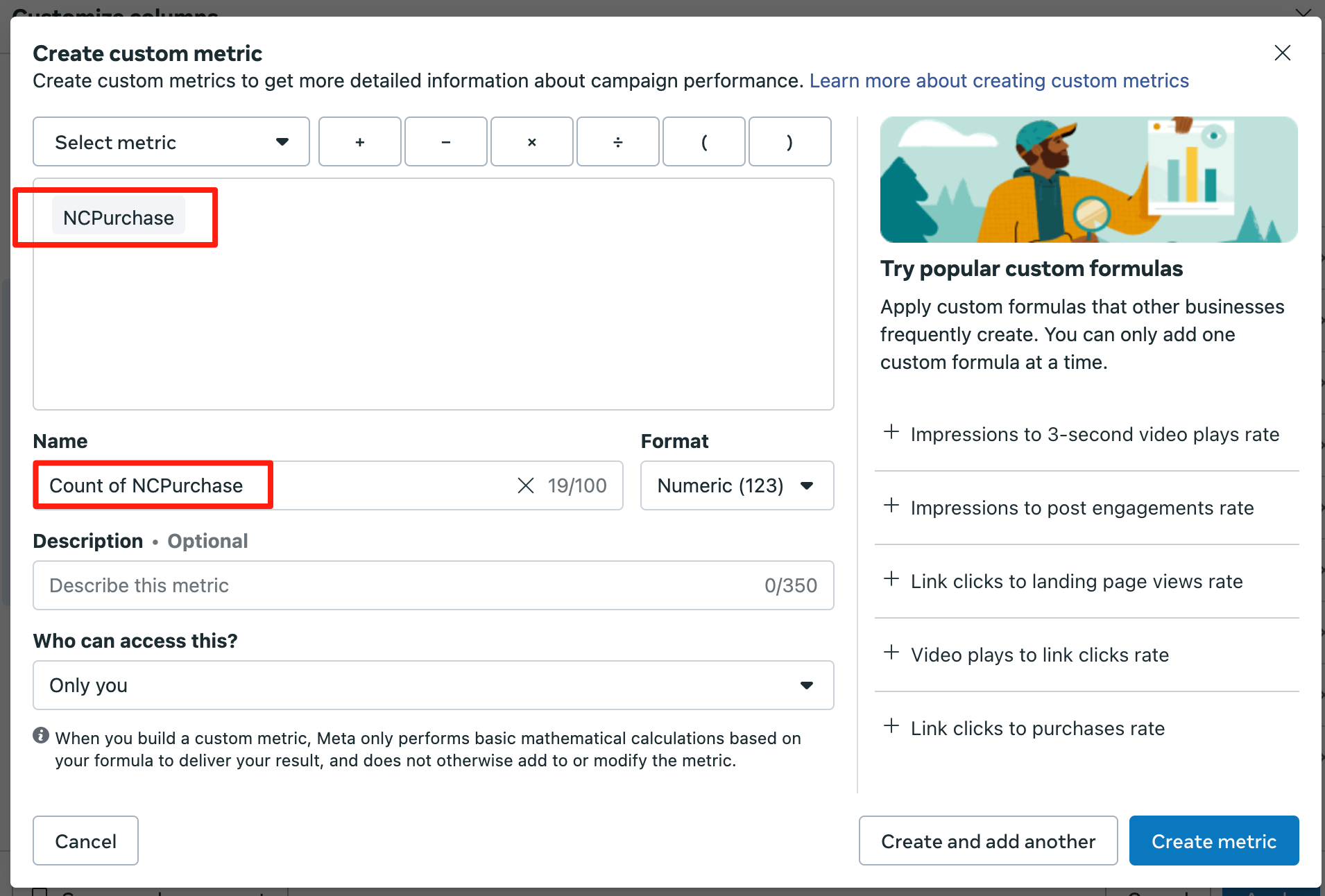Add Link clicks to purchases rate formula
This screenshot has height=896, width=1325.
pos(1086,728)
